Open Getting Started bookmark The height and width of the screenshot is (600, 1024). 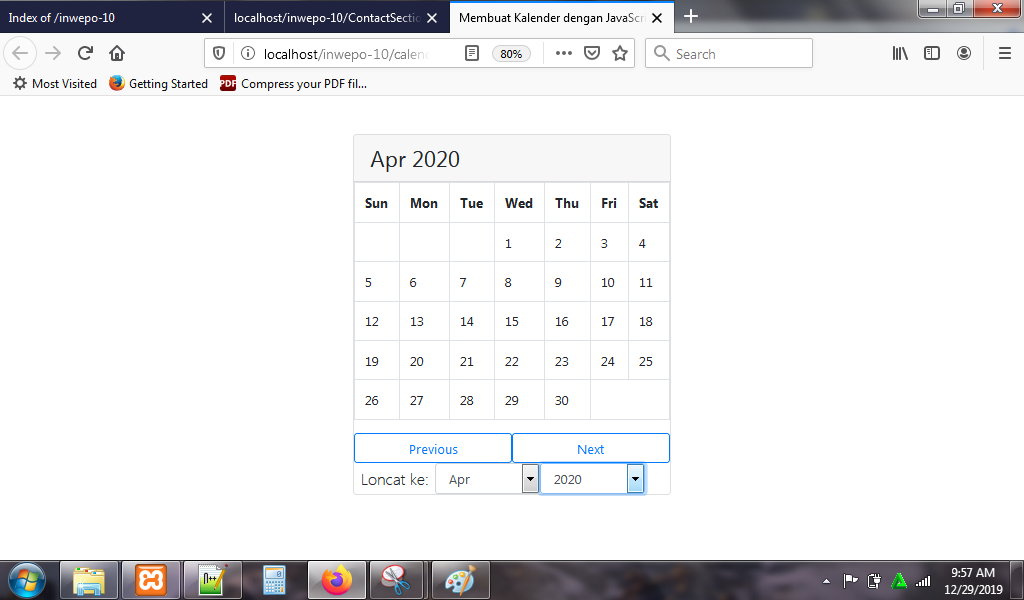click(x=158, y=84)
